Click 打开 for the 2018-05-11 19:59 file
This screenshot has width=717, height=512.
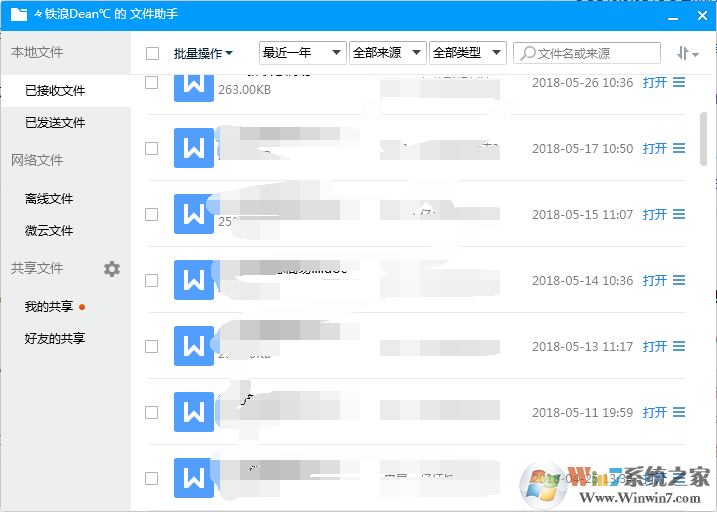[655, 412]
